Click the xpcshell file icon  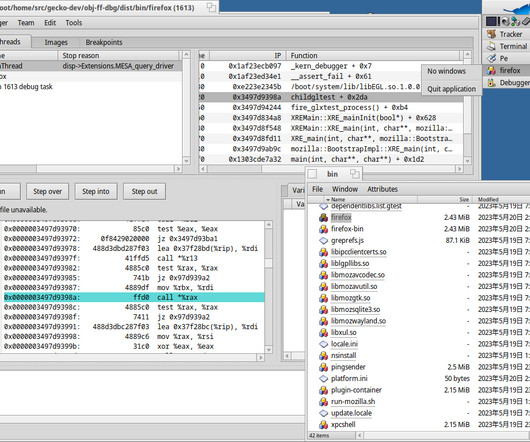click(323, 424)
